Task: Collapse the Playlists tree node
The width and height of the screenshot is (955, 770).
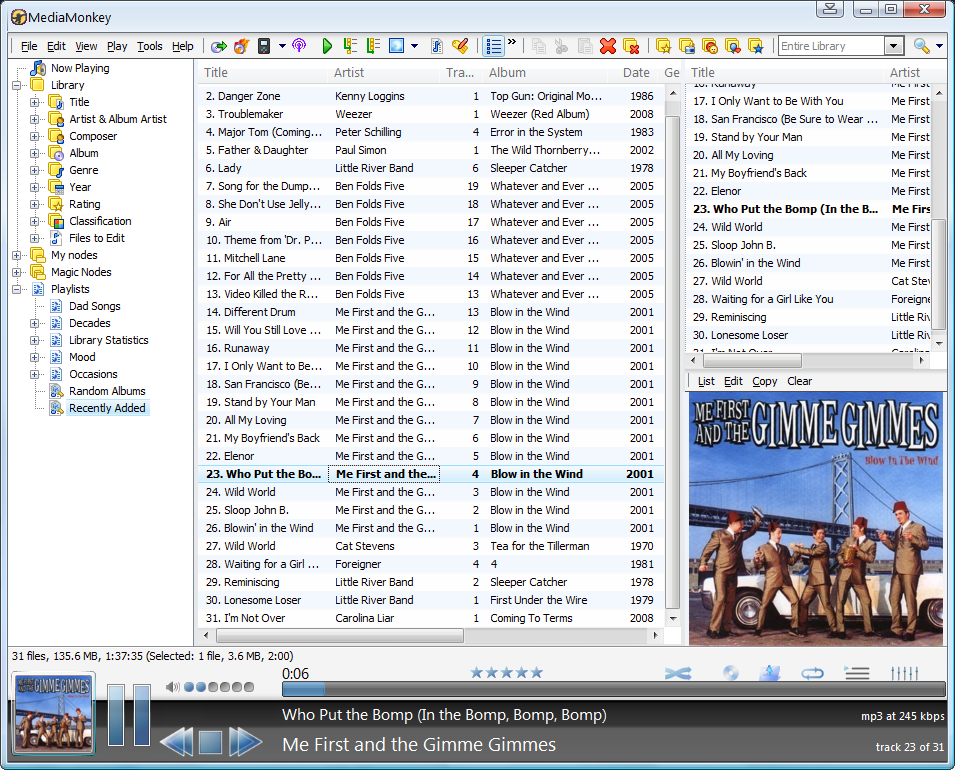Action: pyautogui.click(x=16, y=289)
